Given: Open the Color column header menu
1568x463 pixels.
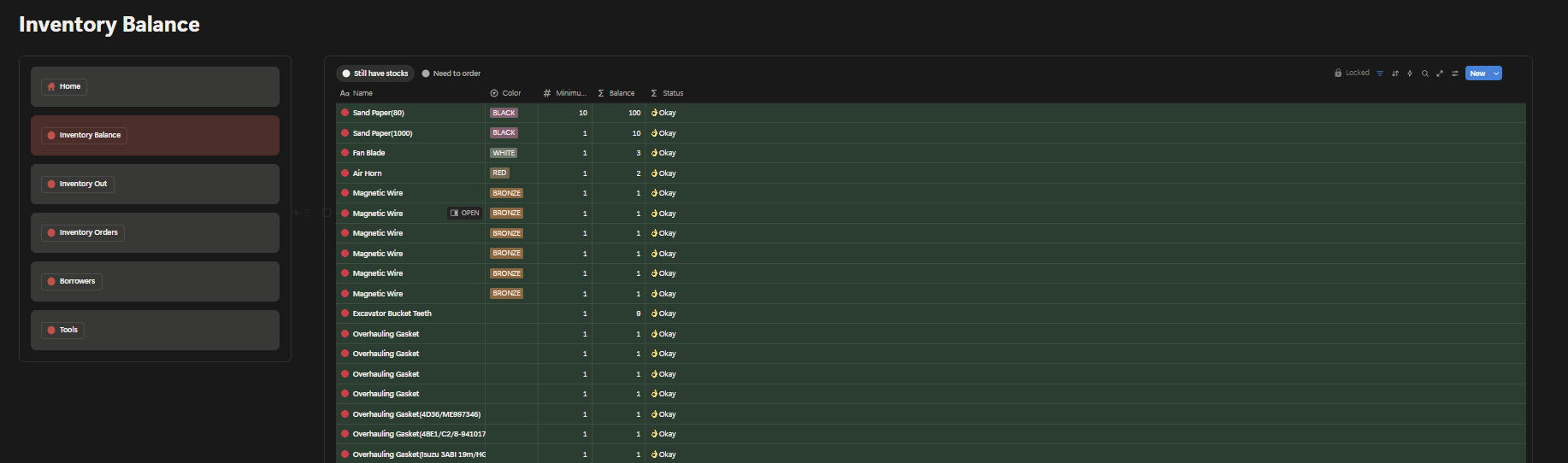Looking at the screenshot, I should coord(511,93).
